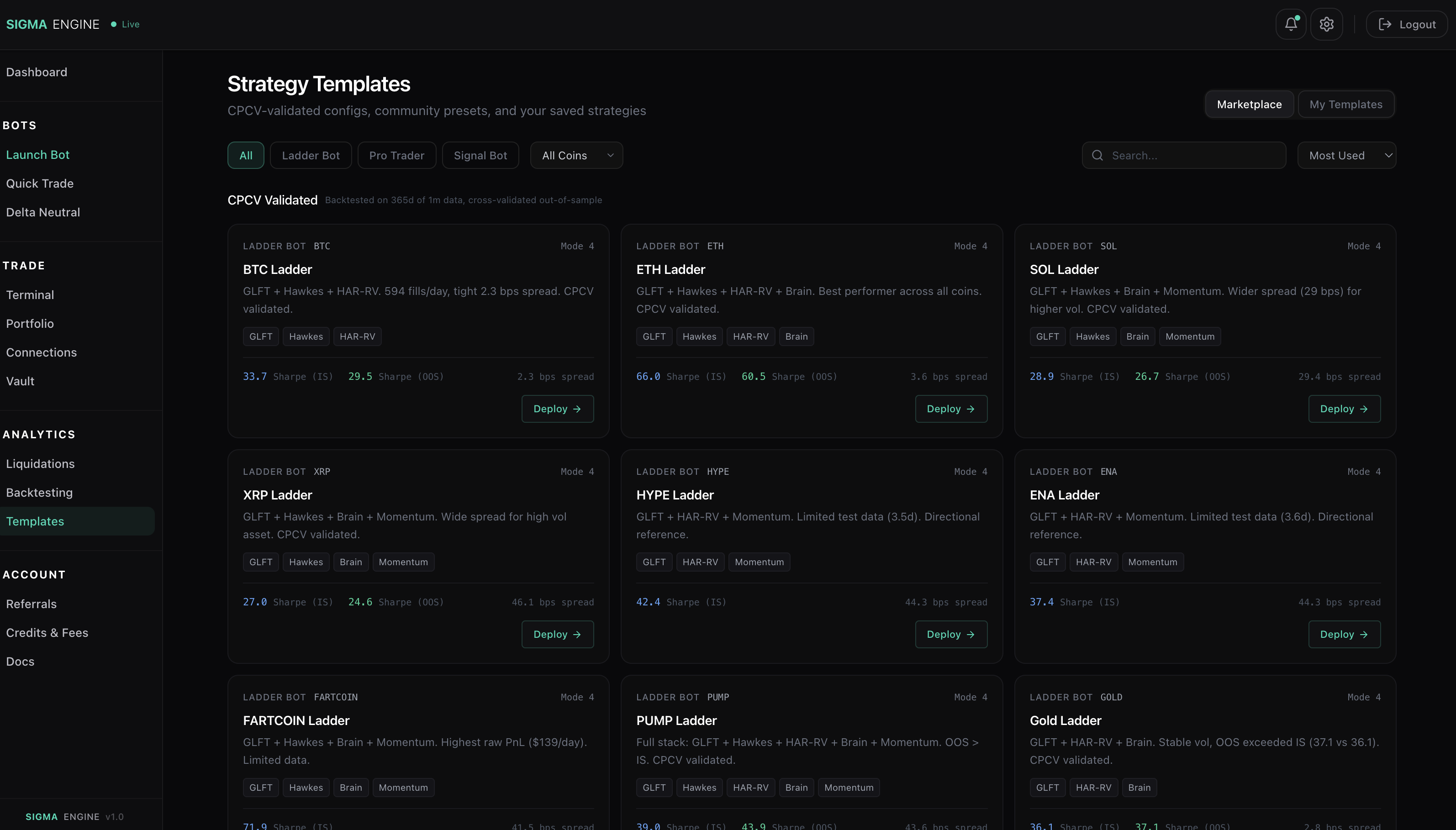Select Templates in the sidebar
The width and height of the screenshot is (1456, 830).
(x=77, y=521)
